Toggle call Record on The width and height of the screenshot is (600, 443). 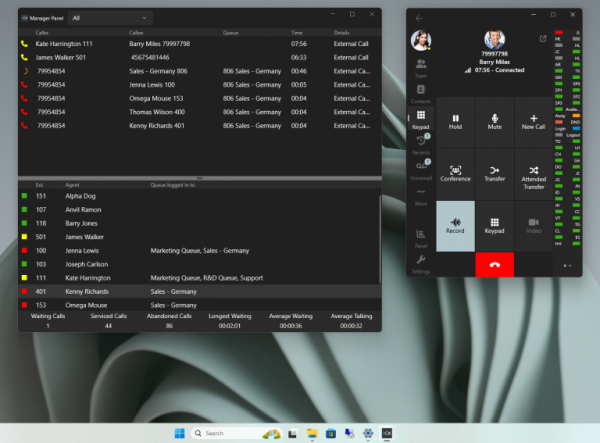click(x=455, y=226)
